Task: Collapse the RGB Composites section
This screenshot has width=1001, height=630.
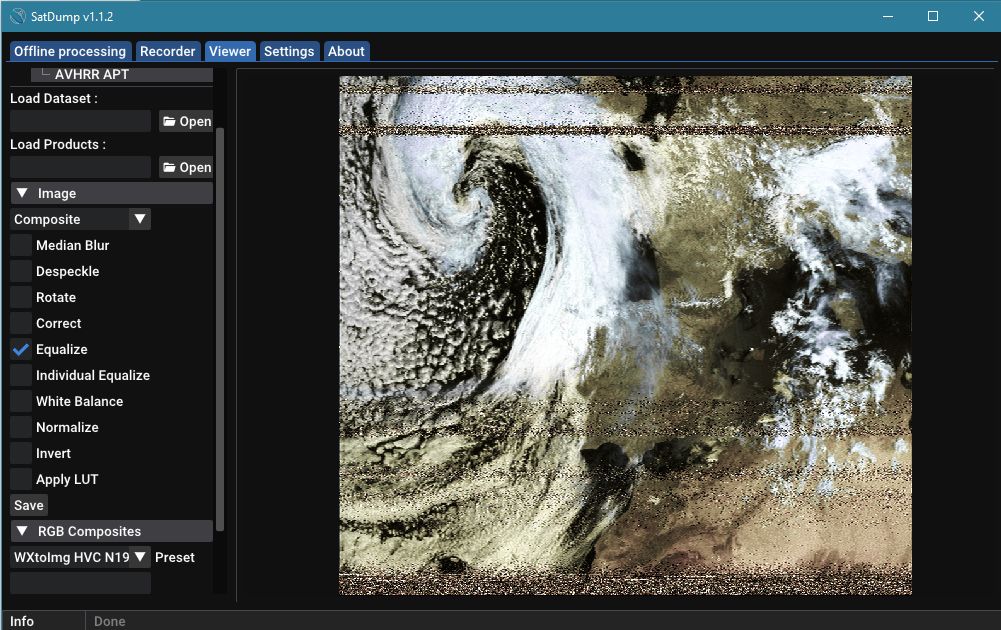Action: [x=22, y=531]
